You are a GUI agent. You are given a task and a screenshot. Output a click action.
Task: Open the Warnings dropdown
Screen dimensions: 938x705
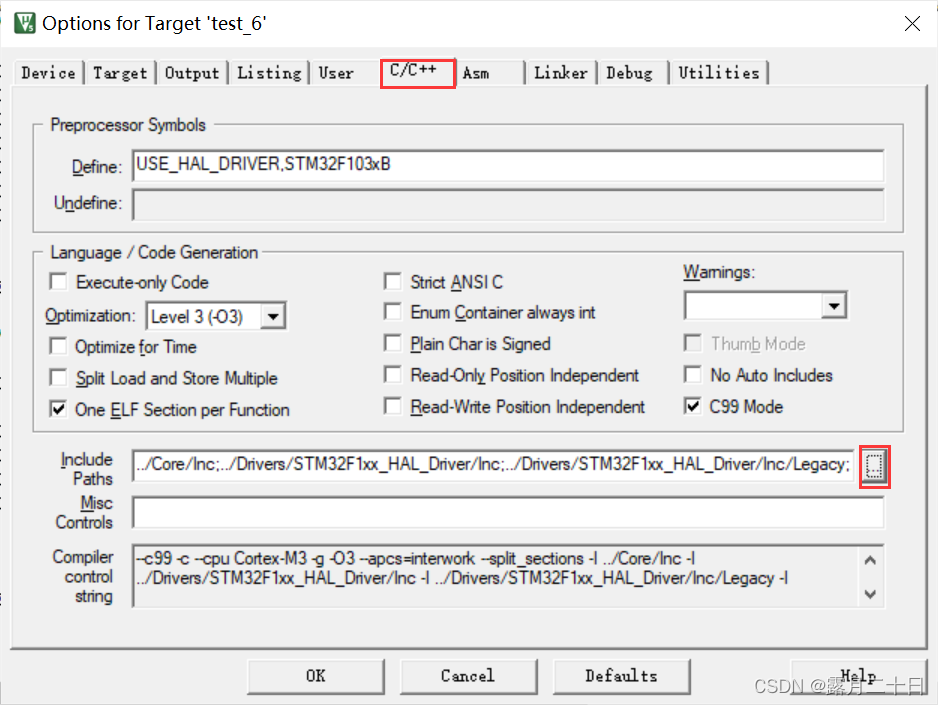(833, 306)
